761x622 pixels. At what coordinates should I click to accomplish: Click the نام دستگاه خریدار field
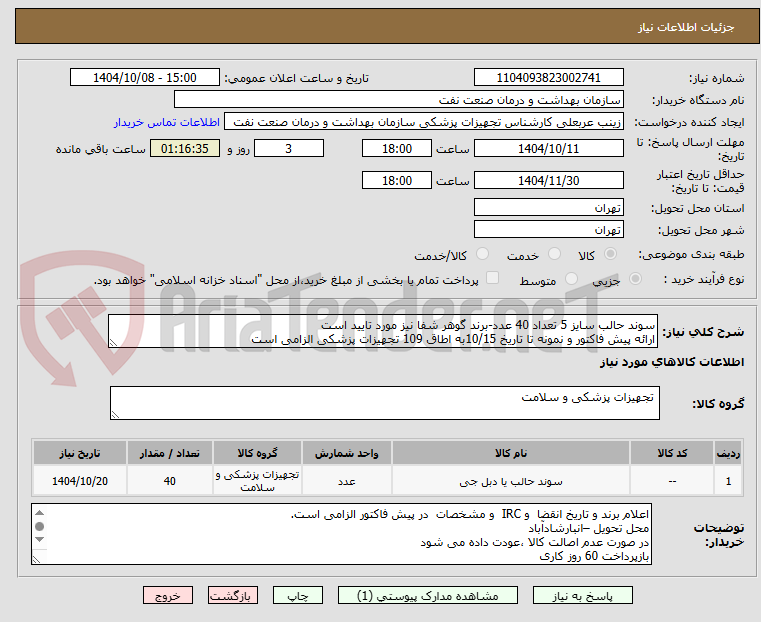click(398, 99)
